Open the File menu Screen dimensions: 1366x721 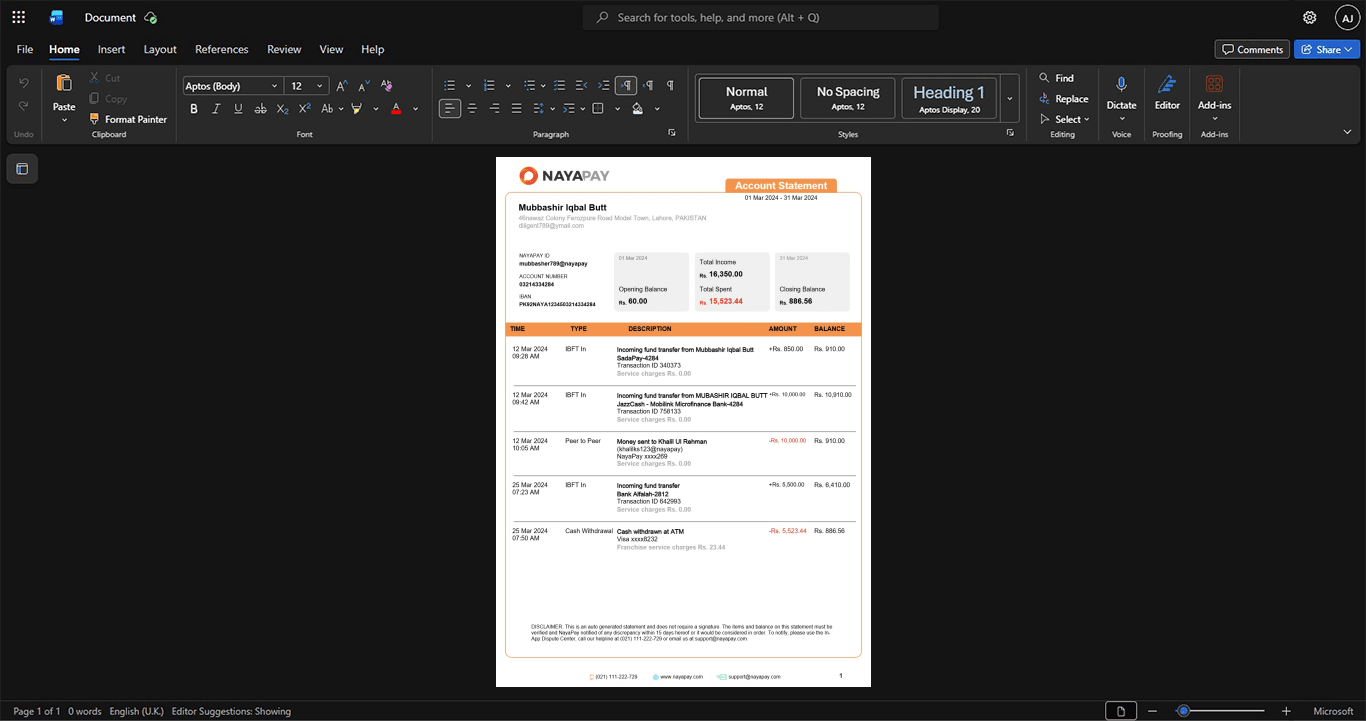tap(25, 49)
